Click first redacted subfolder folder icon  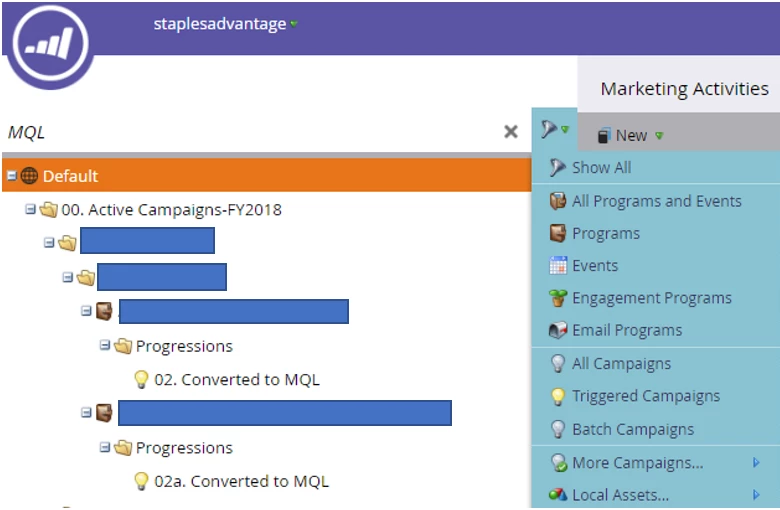point(67,243)
